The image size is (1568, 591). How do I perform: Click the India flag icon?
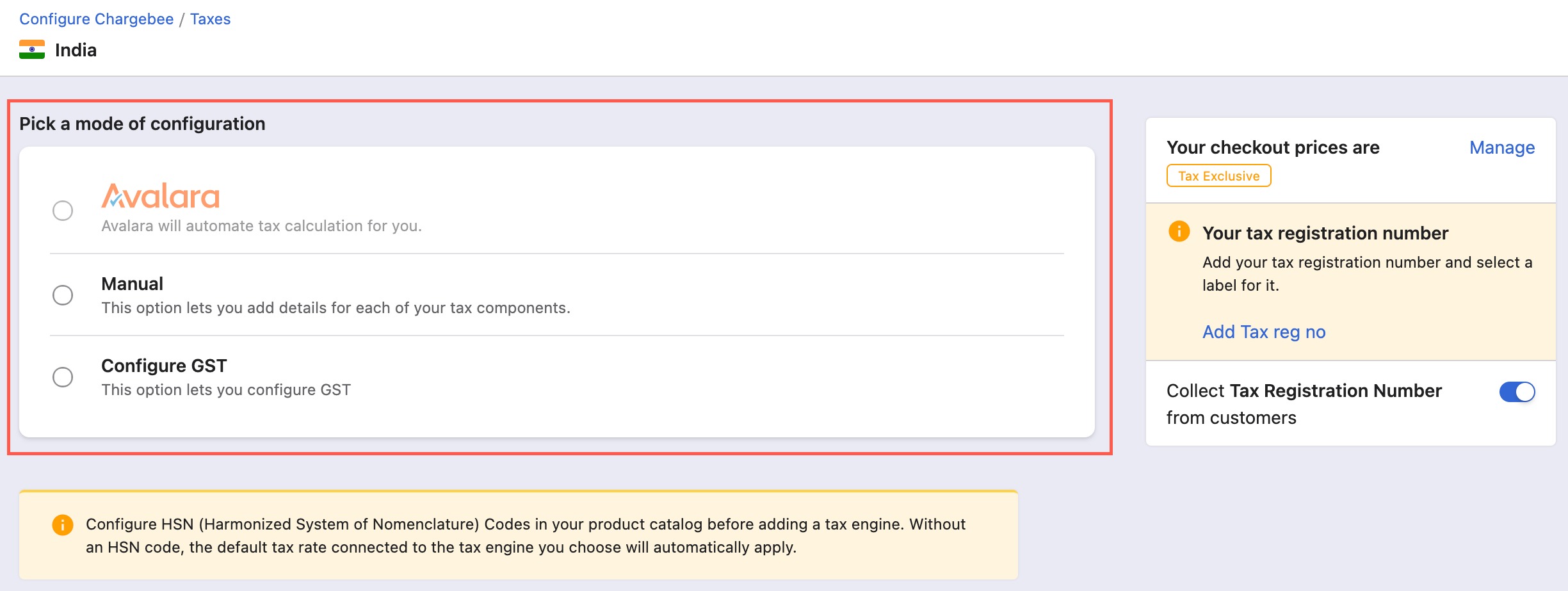tap(32, 50)
